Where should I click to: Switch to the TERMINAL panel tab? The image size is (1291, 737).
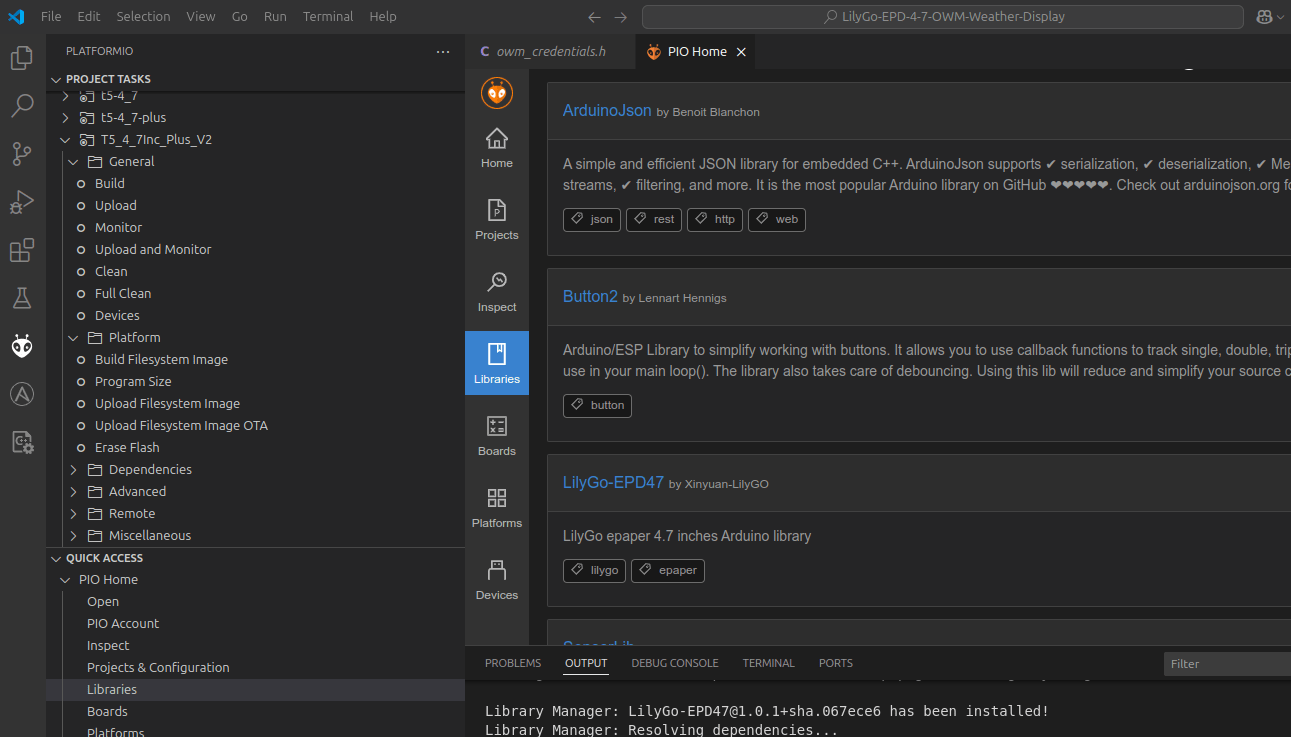(768, 663)
